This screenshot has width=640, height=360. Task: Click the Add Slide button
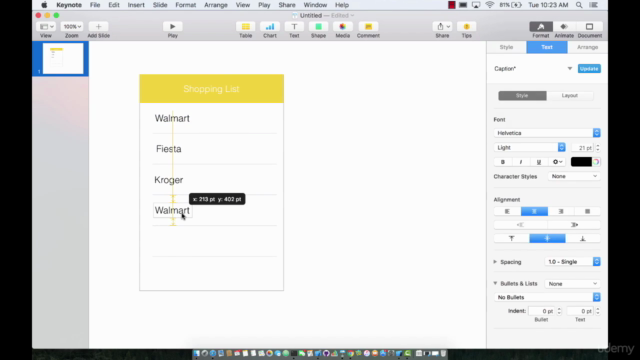point(98,27)
